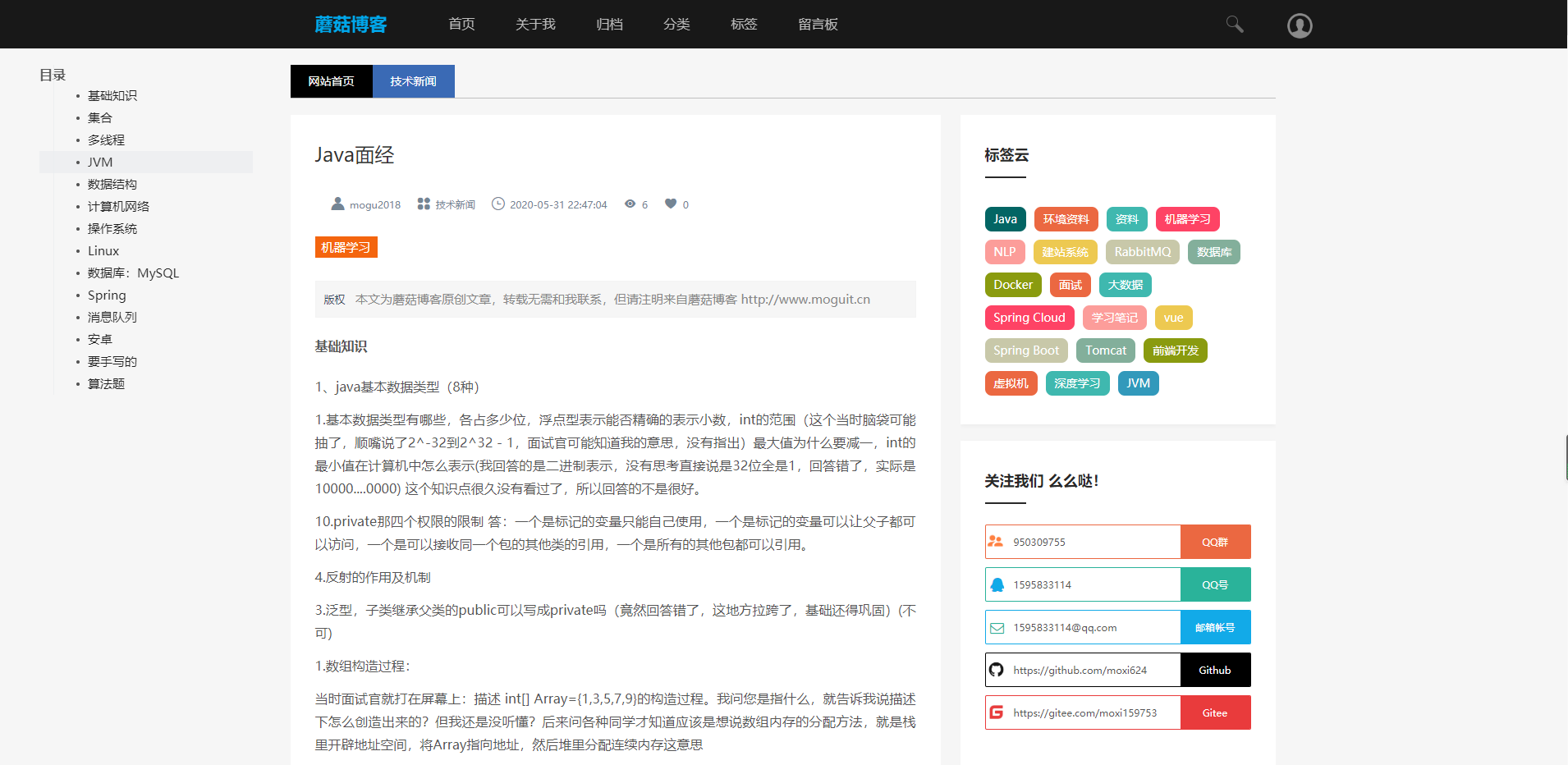Open 留言板 in the top navigation

click(818, 25)
